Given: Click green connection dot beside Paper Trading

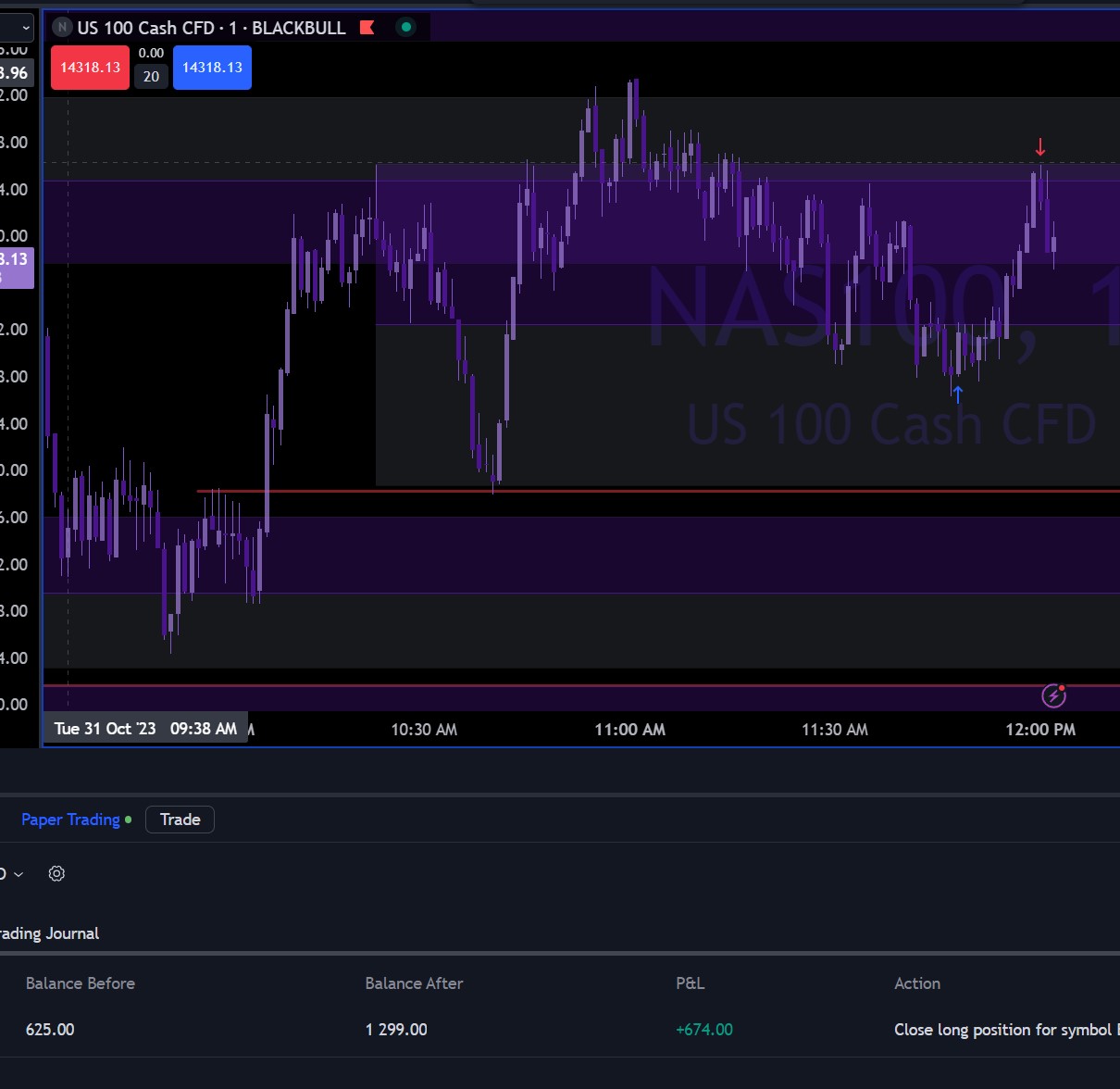Looking at the screenshot, I should (128, 820).
